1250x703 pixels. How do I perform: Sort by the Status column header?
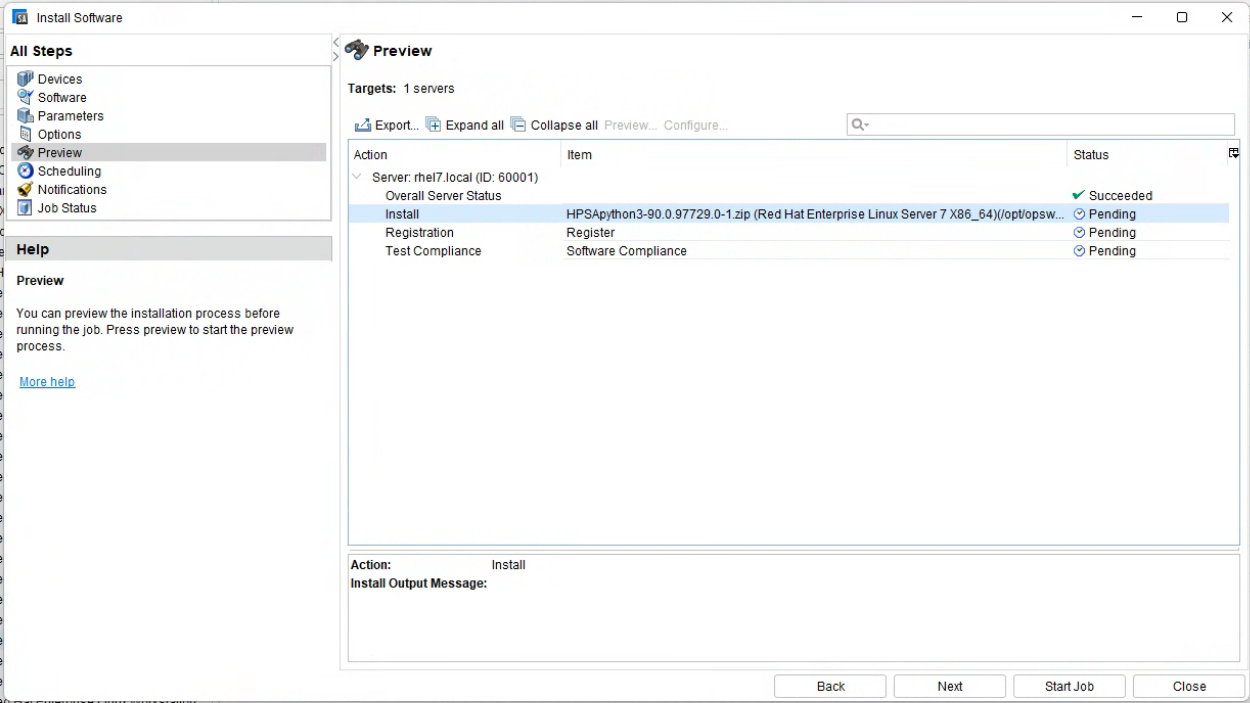click(1147, 155)
